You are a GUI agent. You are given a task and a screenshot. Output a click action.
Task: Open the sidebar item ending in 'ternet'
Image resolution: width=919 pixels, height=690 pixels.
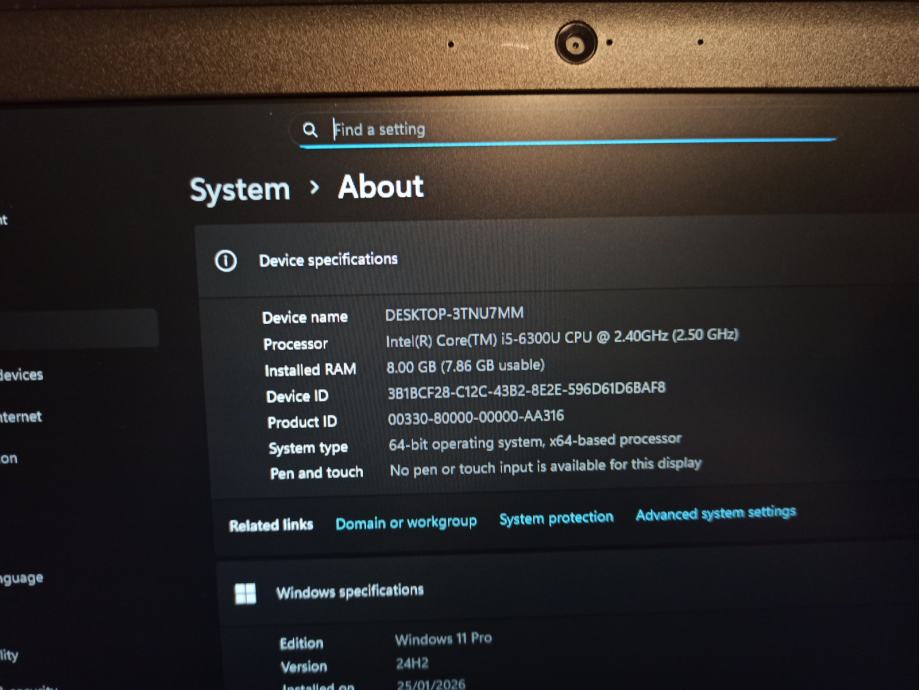(x=21, y=417)
